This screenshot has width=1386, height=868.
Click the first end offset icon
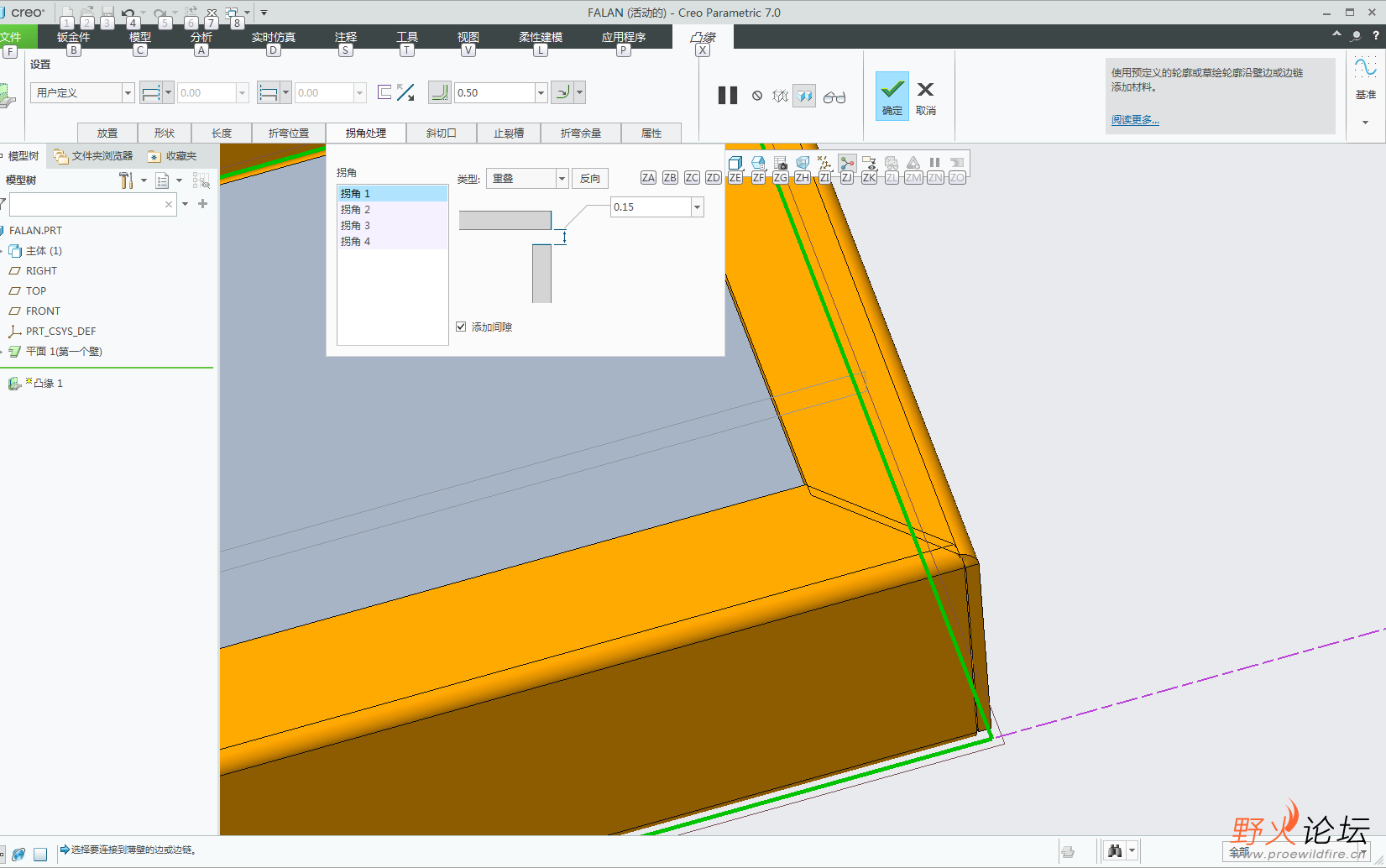pyautogui.click(x=150, y=92)
